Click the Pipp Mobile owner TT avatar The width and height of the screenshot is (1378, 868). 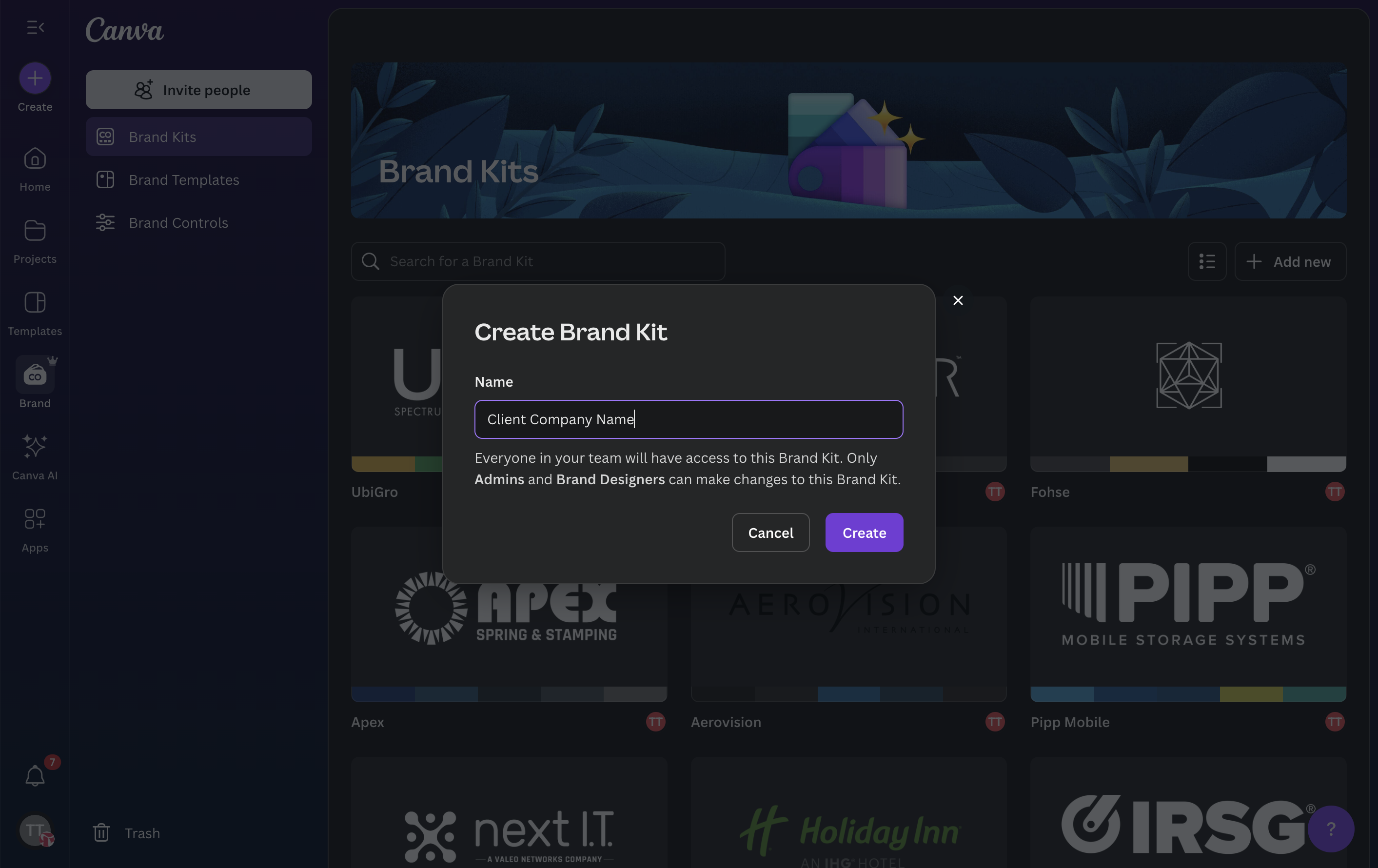click(1335, 722)
